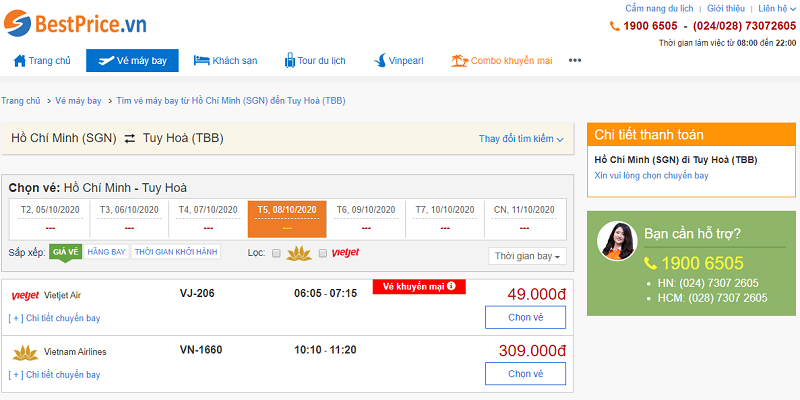This screenshot has height=400, width=800.
Task: Open the Thời gian bay dropdown
Action: 528,256
